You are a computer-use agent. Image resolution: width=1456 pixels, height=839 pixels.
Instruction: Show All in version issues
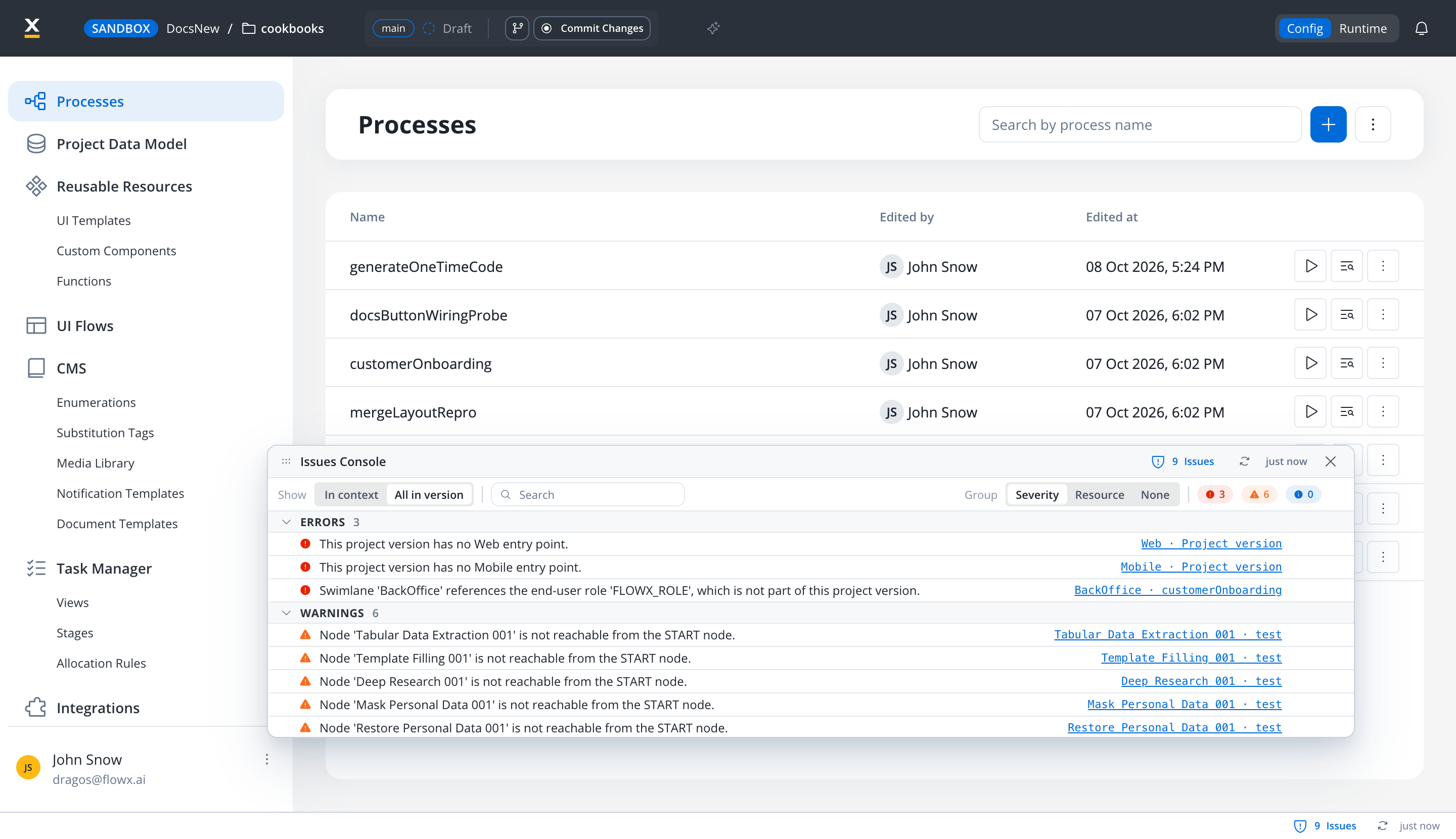pyautogui.click(x=429, y=494)
